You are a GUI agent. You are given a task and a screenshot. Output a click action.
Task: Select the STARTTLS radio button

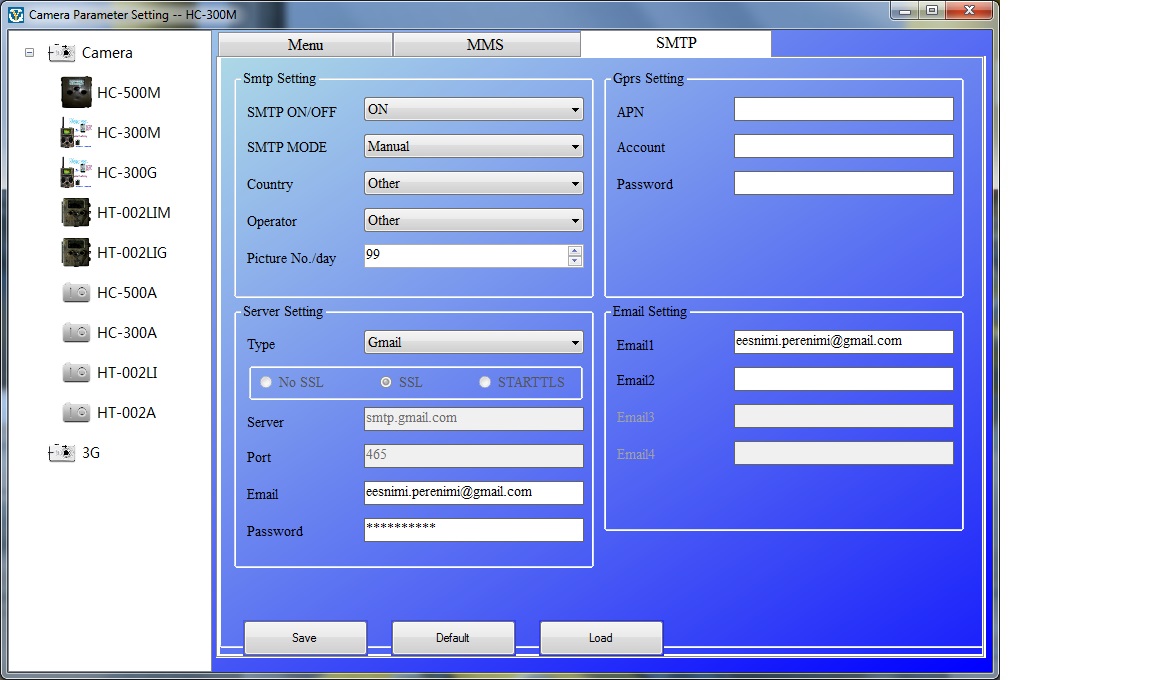coord(485,382)
